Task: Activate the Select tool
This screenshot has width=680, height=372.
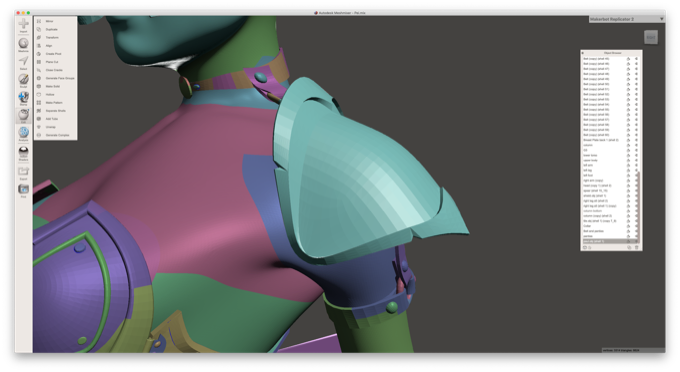Action: [23, 62]
